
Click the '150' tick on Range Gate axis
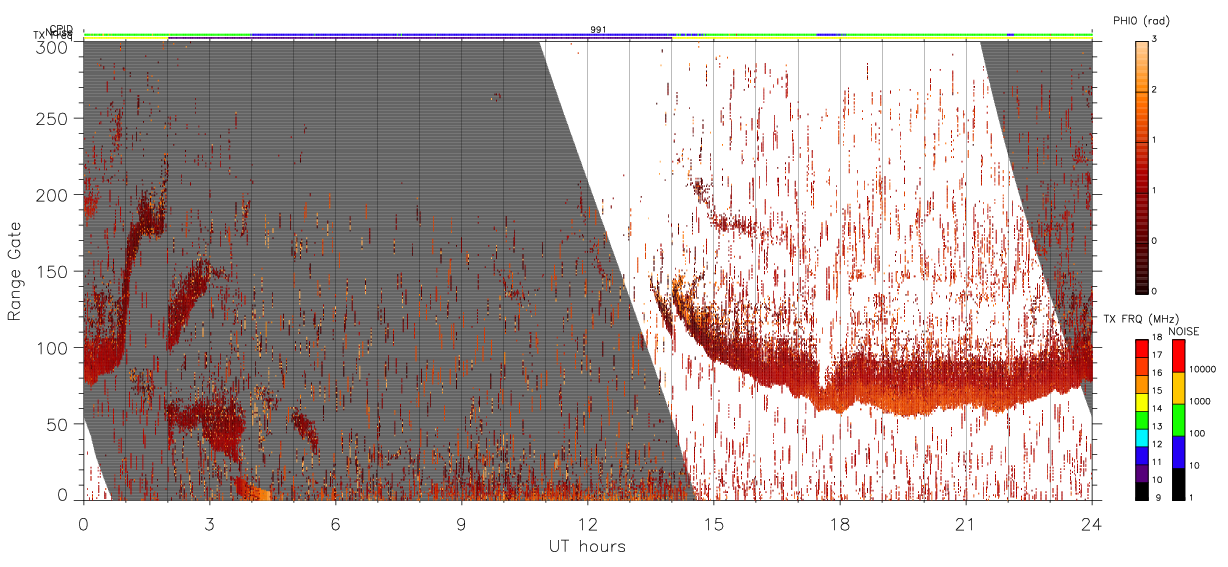coord(53,271)
